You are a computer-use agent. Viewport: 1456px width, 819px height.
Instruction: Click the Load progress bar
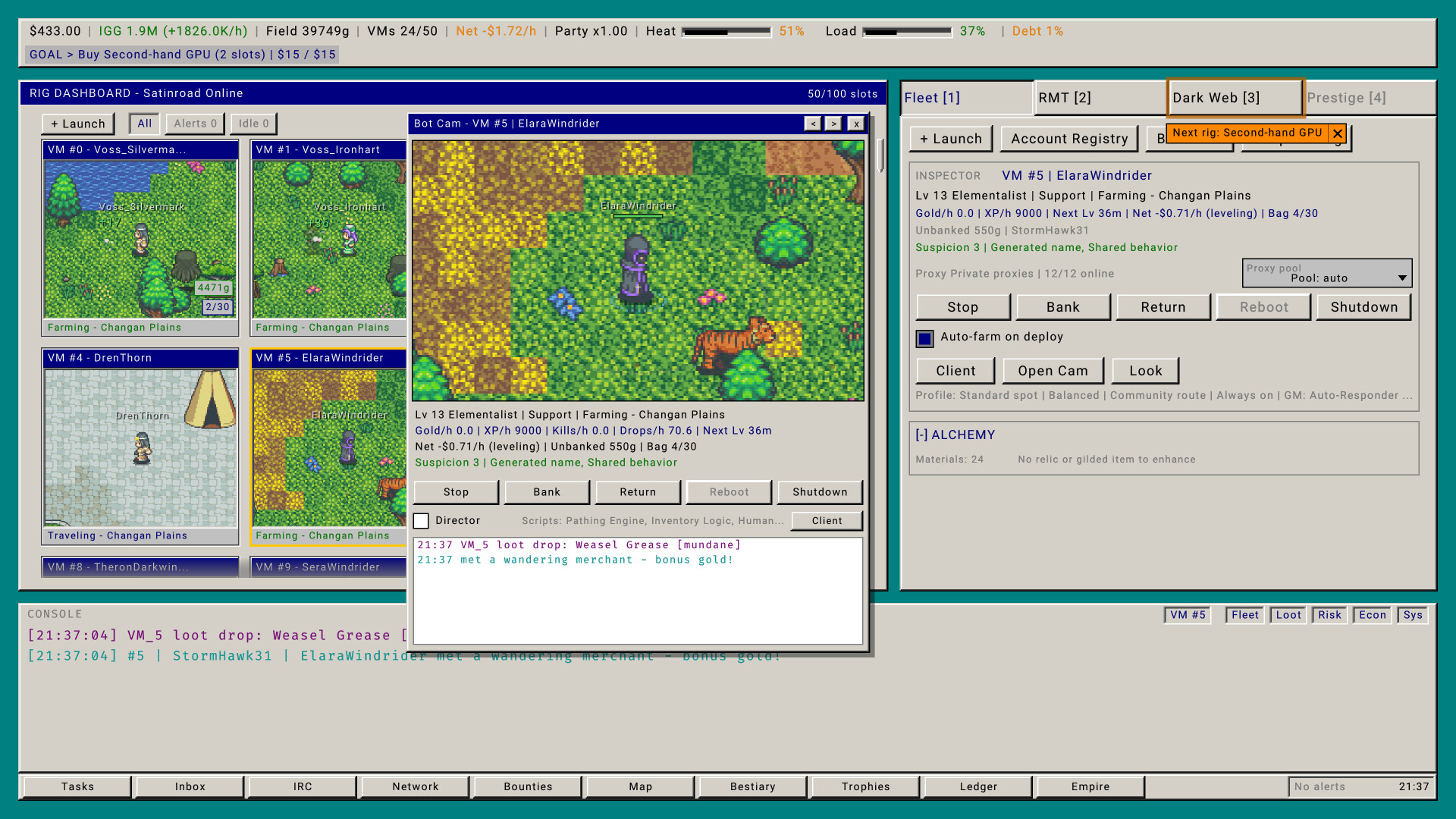[x=907, y=32]
